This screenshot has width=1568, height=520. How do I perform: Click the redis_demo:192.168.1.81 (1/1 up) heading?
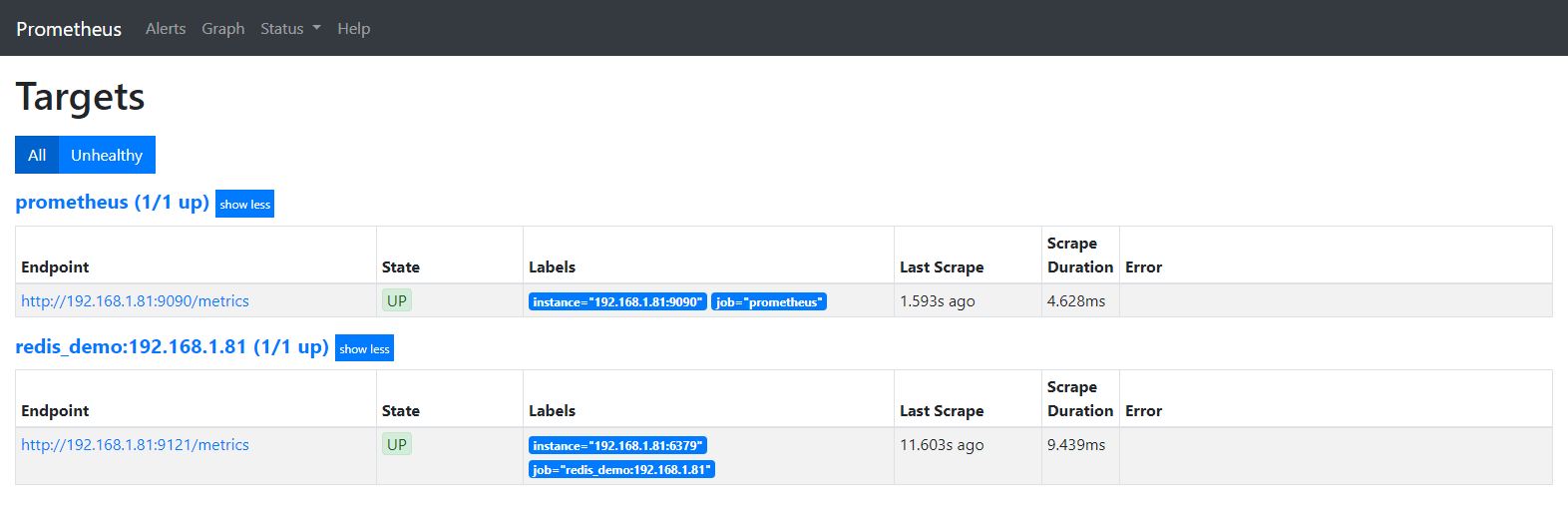point(172,346)
